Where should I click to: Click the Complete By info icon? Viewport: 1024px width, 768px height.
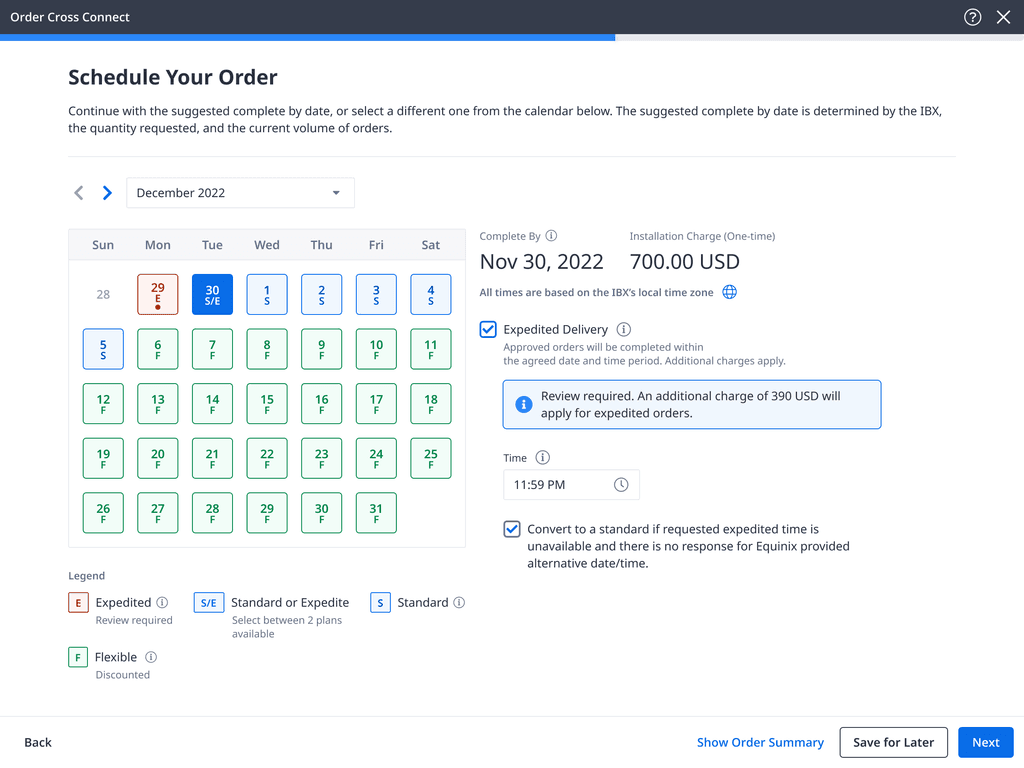tap(551, 236)
